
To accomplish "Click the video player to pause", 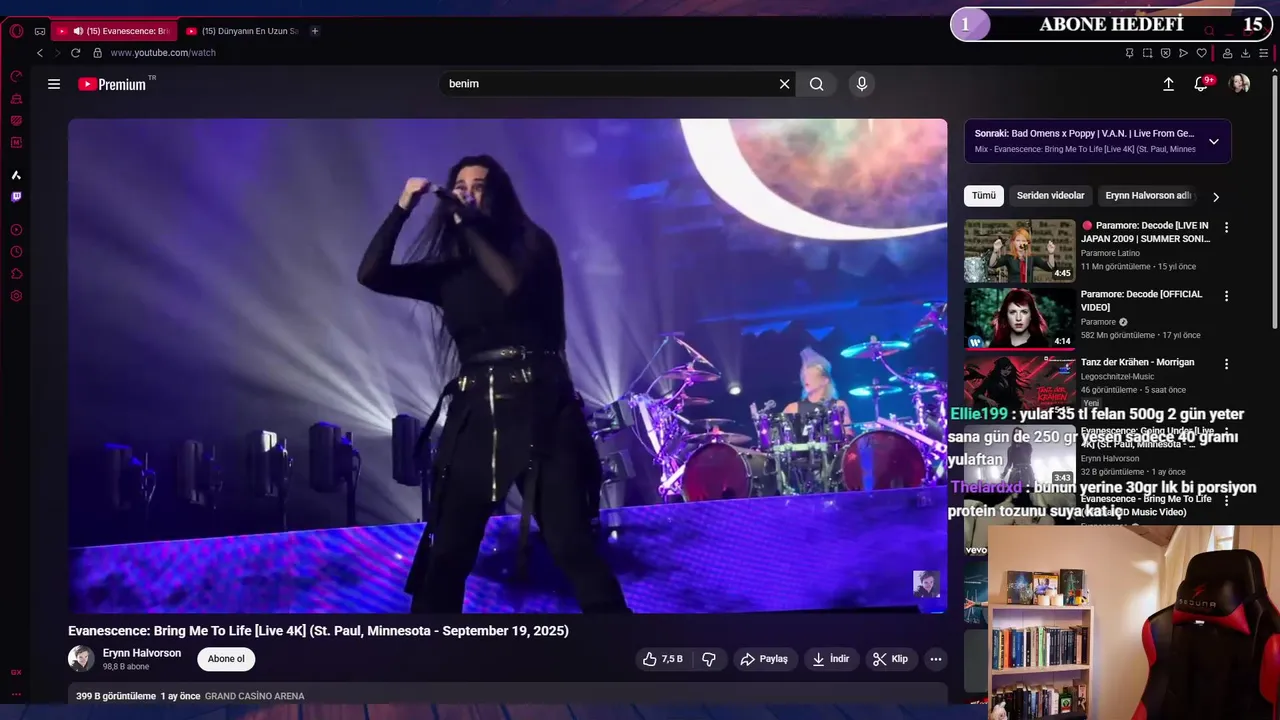I will (507, 366).
